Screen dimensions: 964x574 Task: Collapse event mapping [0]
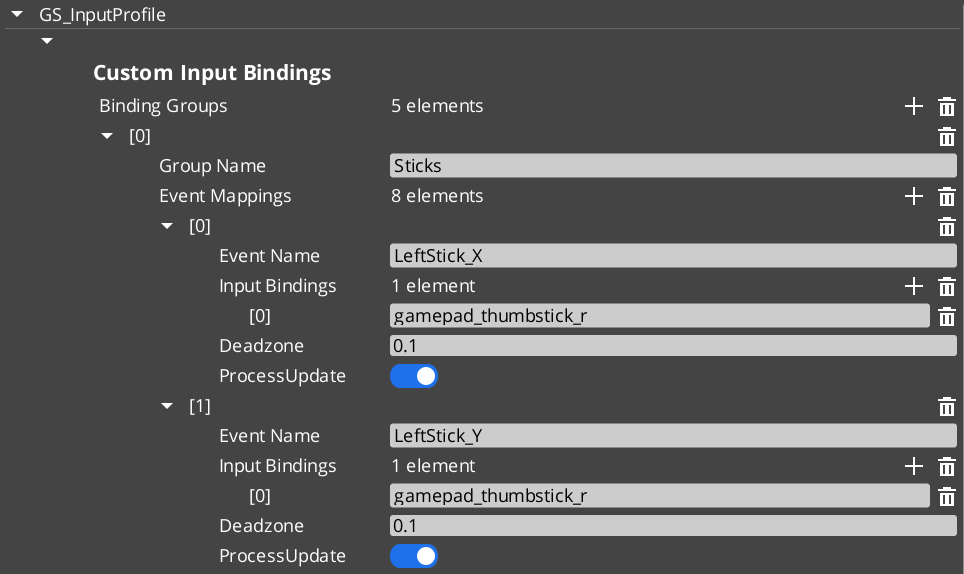pyautogui.click(x=167, y=226)
